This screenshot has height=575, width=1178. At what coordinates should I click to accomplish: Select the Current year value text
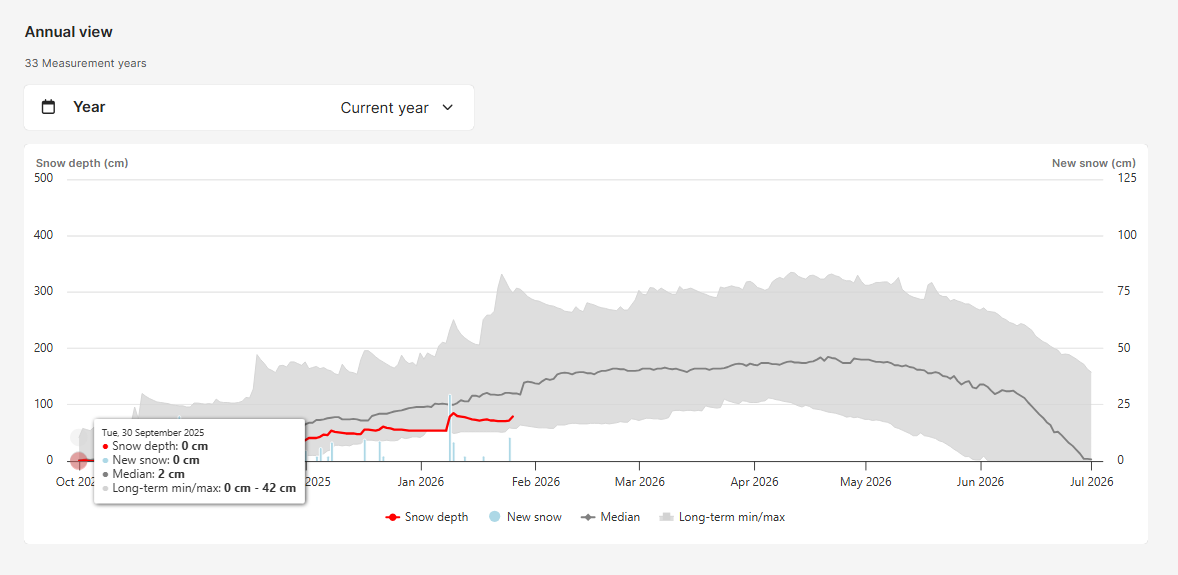coord(384,108)
